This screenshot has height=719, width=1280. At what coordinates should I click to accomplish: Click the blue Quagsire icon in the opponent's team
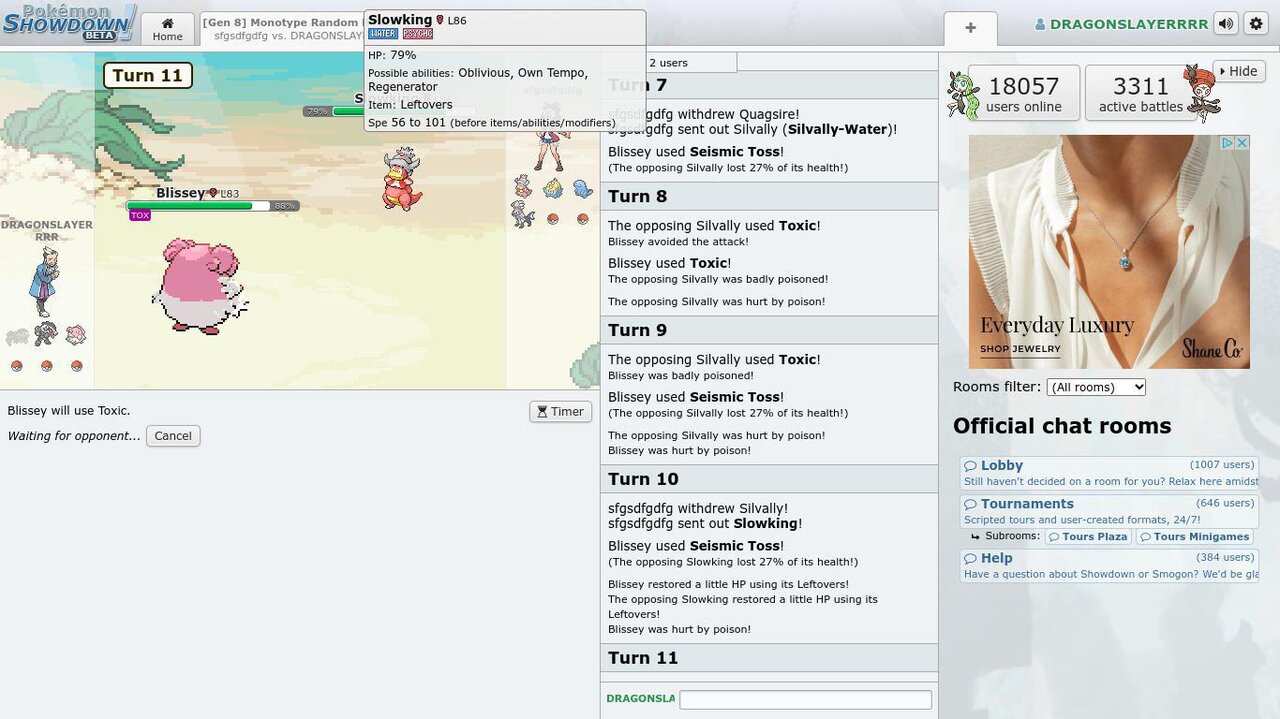pyautogui.click(x=582, y=188)
